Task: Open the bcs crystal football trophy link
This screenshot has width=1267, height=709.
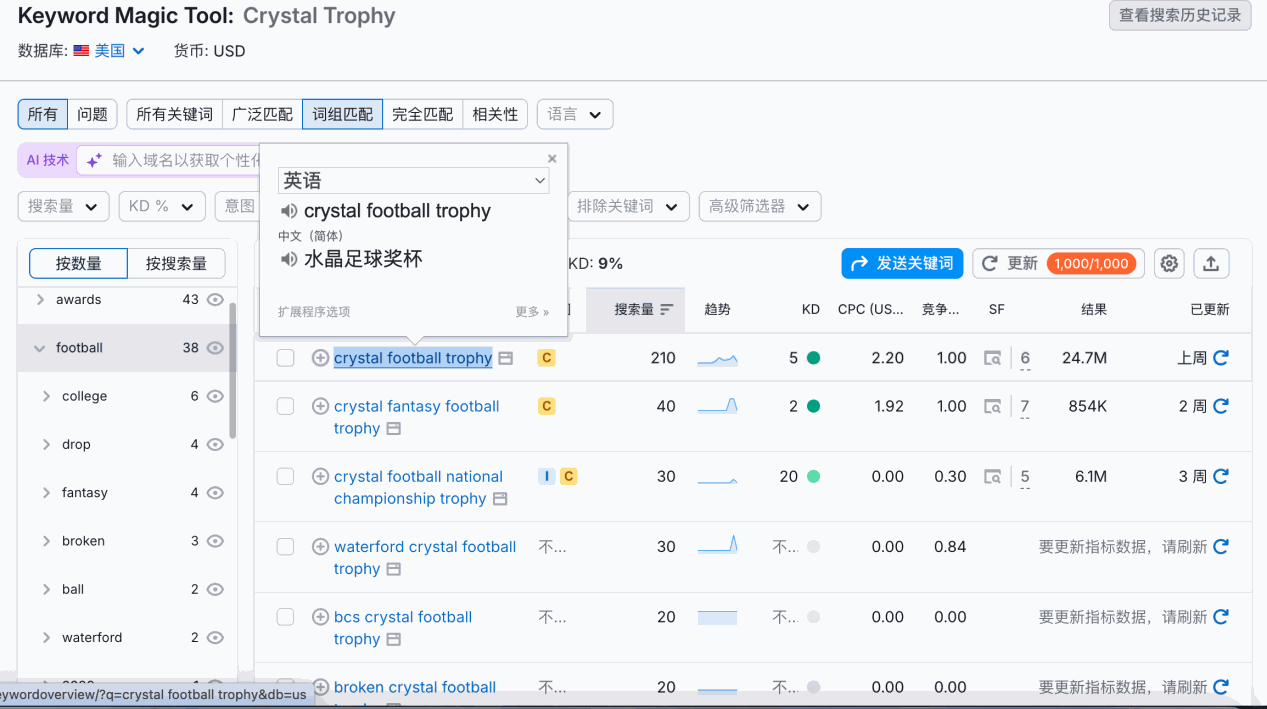Action: pos(403,628)
